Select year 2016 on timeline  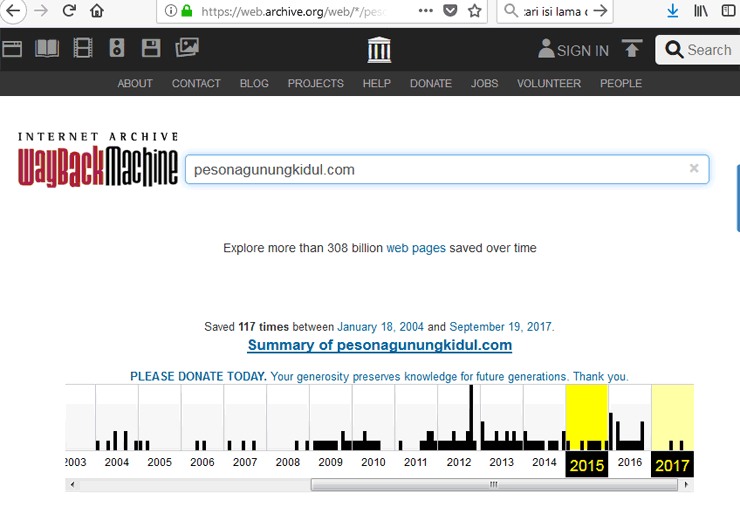630,462
